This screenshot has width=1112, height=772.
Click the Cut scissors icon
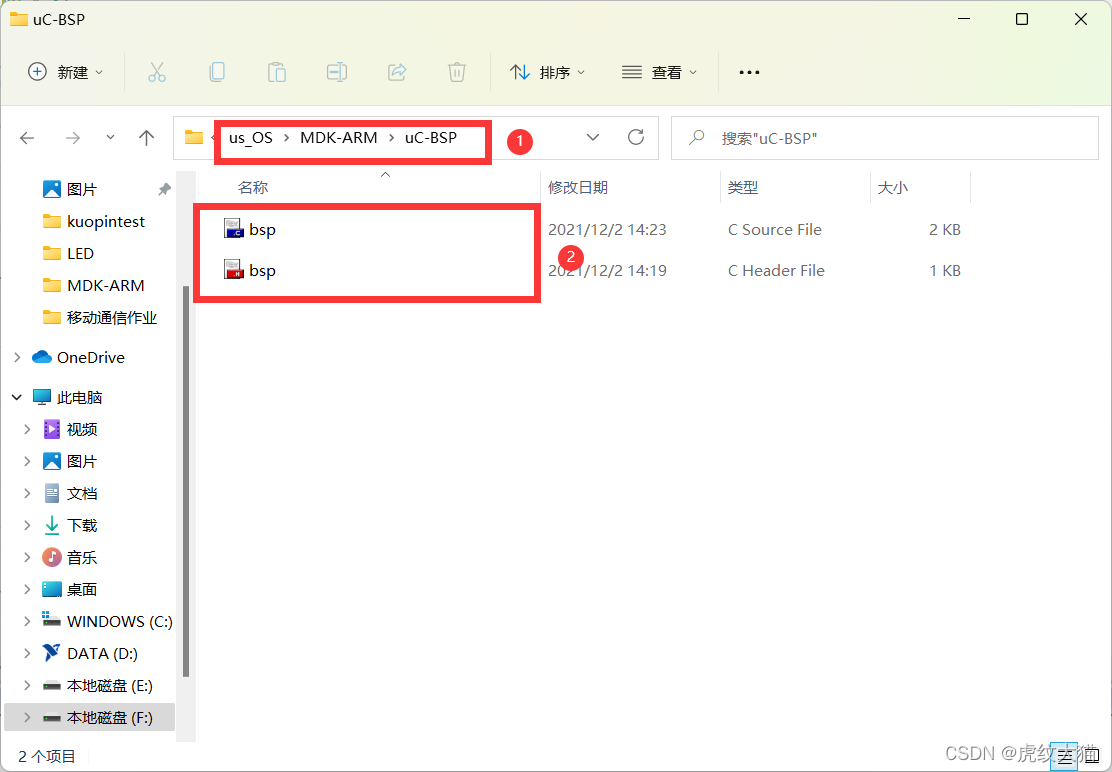pos(157,72)
